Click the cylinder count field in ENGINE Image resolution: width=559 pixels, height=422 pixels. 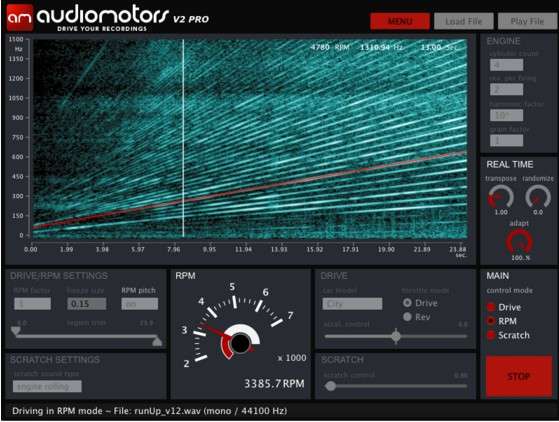point(506,65)
